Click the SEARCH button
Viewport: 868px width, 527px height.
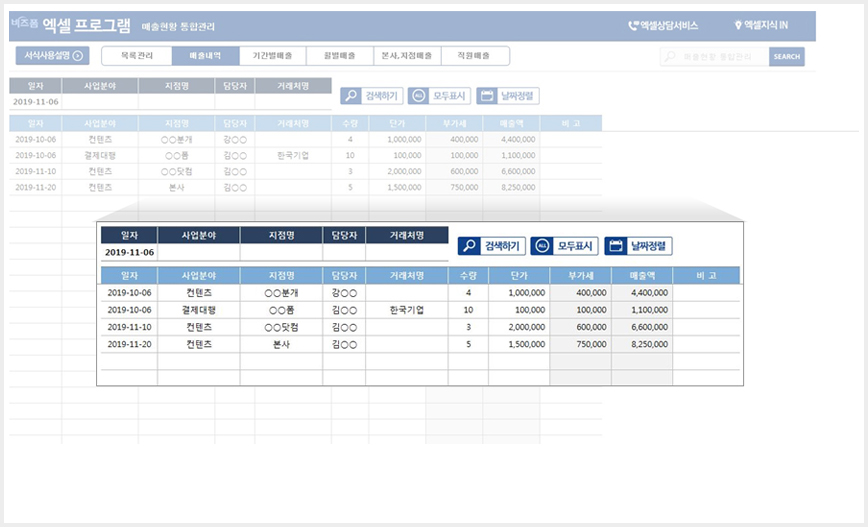pos(787,56)
